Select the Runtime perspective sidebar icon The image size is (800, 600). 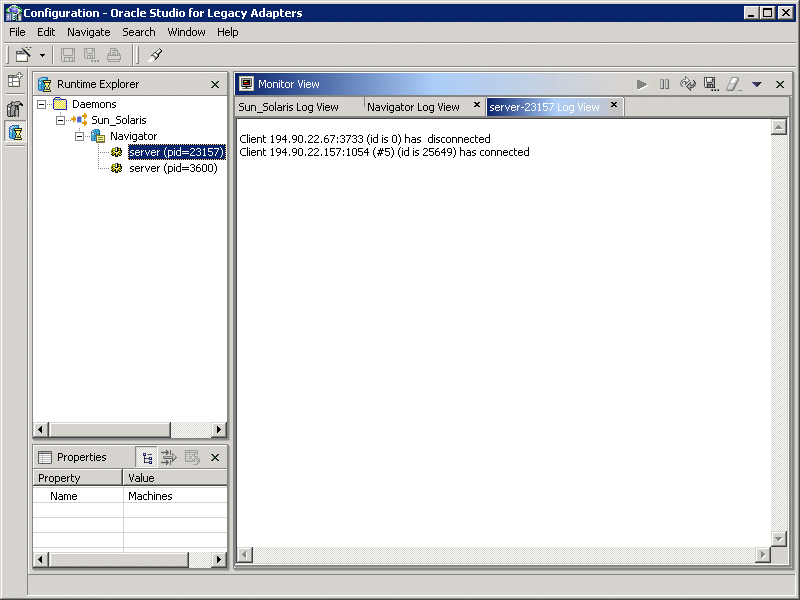pyautogui.click(x=15, y=132)
